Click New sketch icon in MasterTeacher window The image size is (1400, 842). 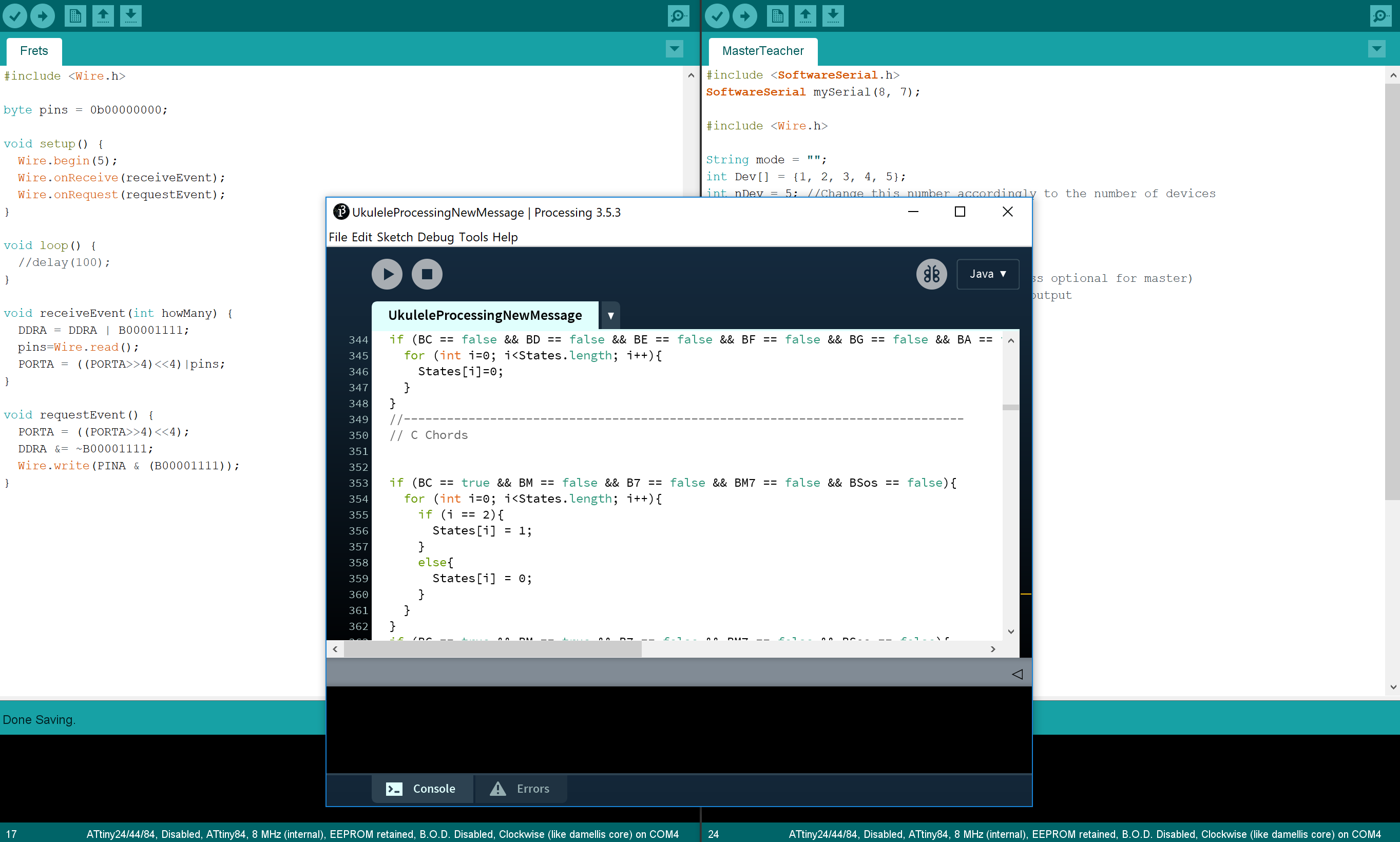coord(777,16)
